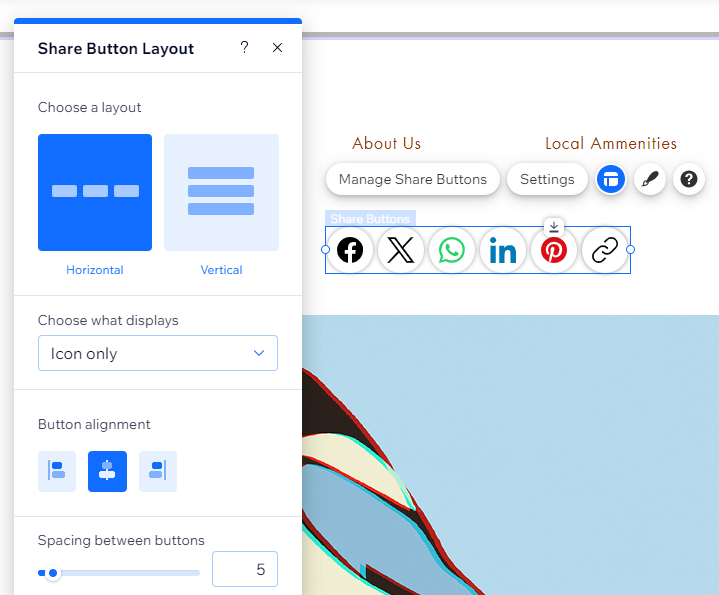
Task: Click the WhatsApp share icon
Action: (452, 250)
